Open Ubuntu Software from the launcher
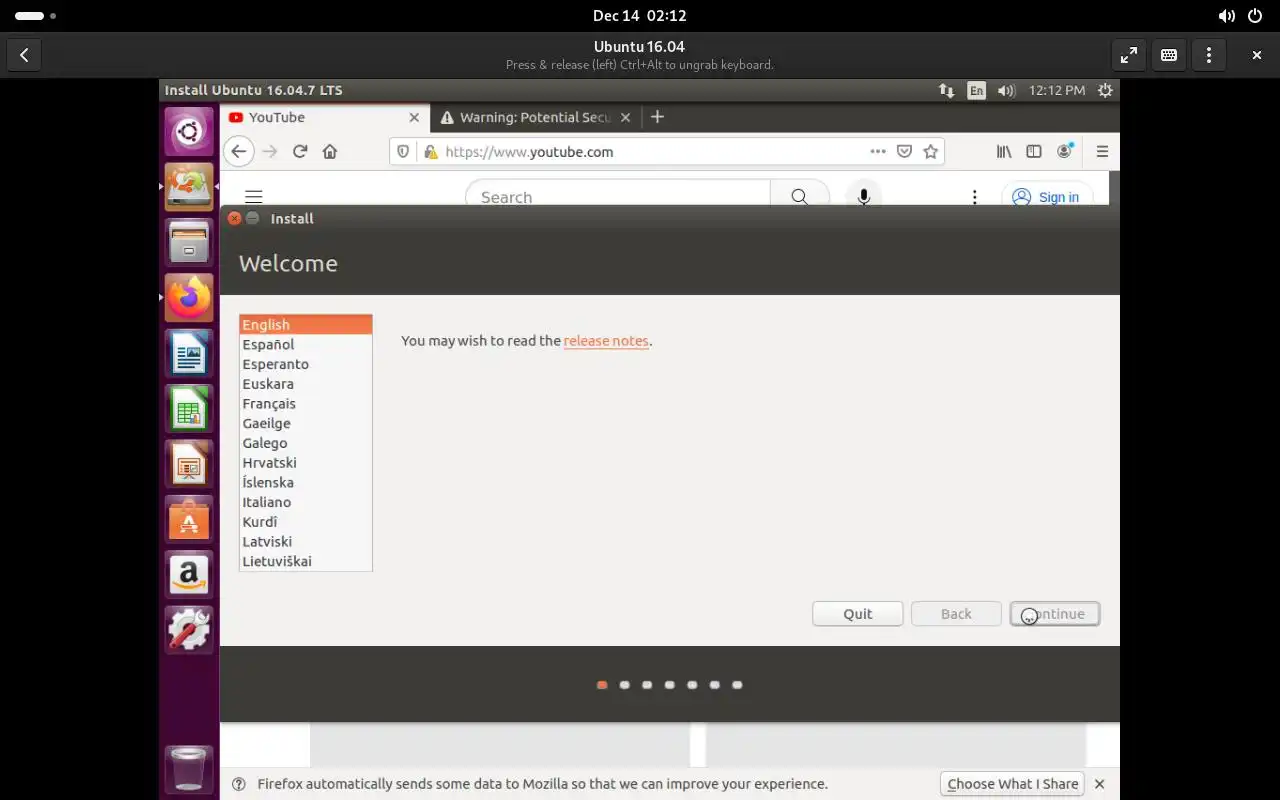 [189, 519]
